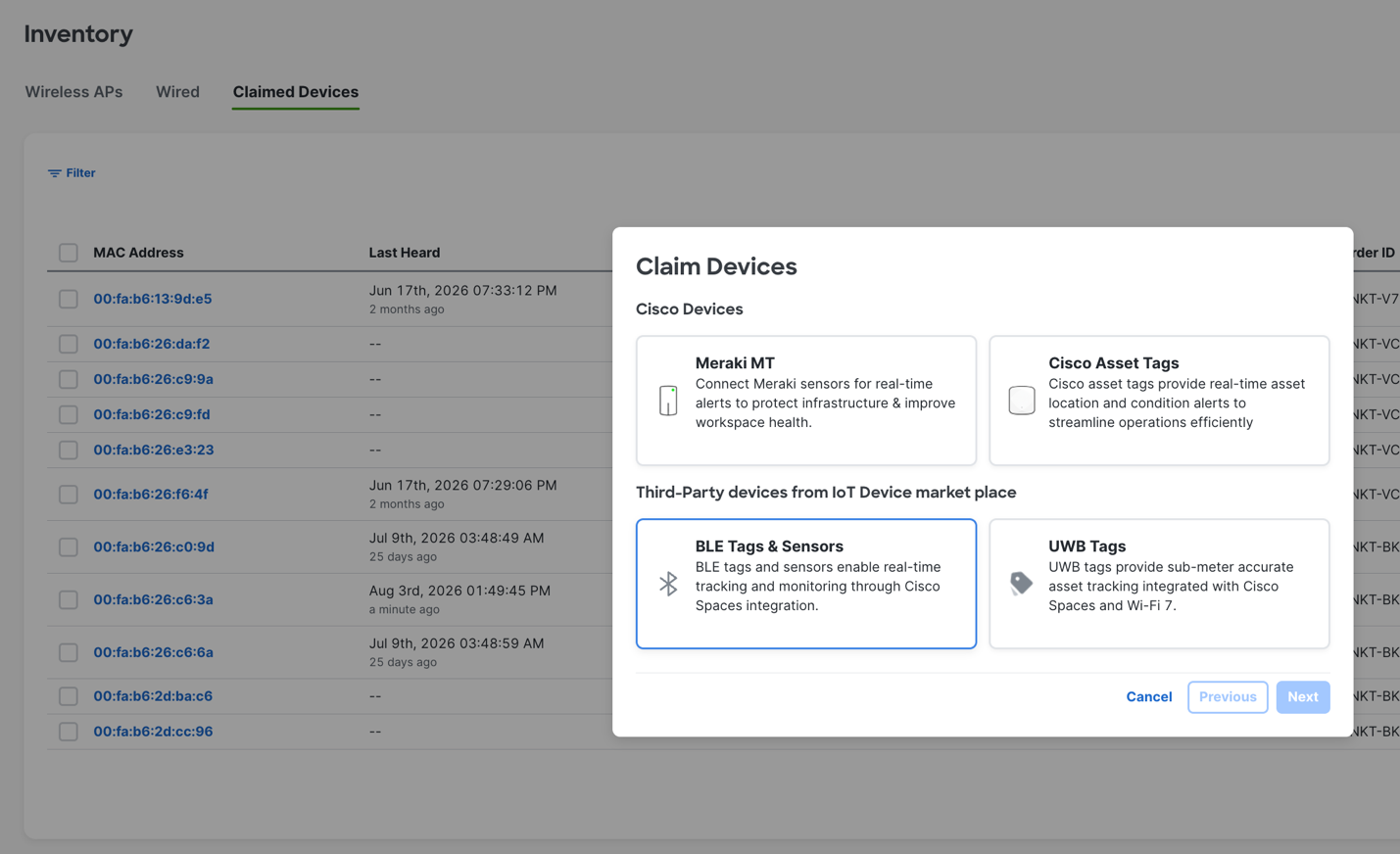Open device 00:fa:b6:26:c9:fd link
The height and width of the screenshot is (854, 1400).
(152, 414)
